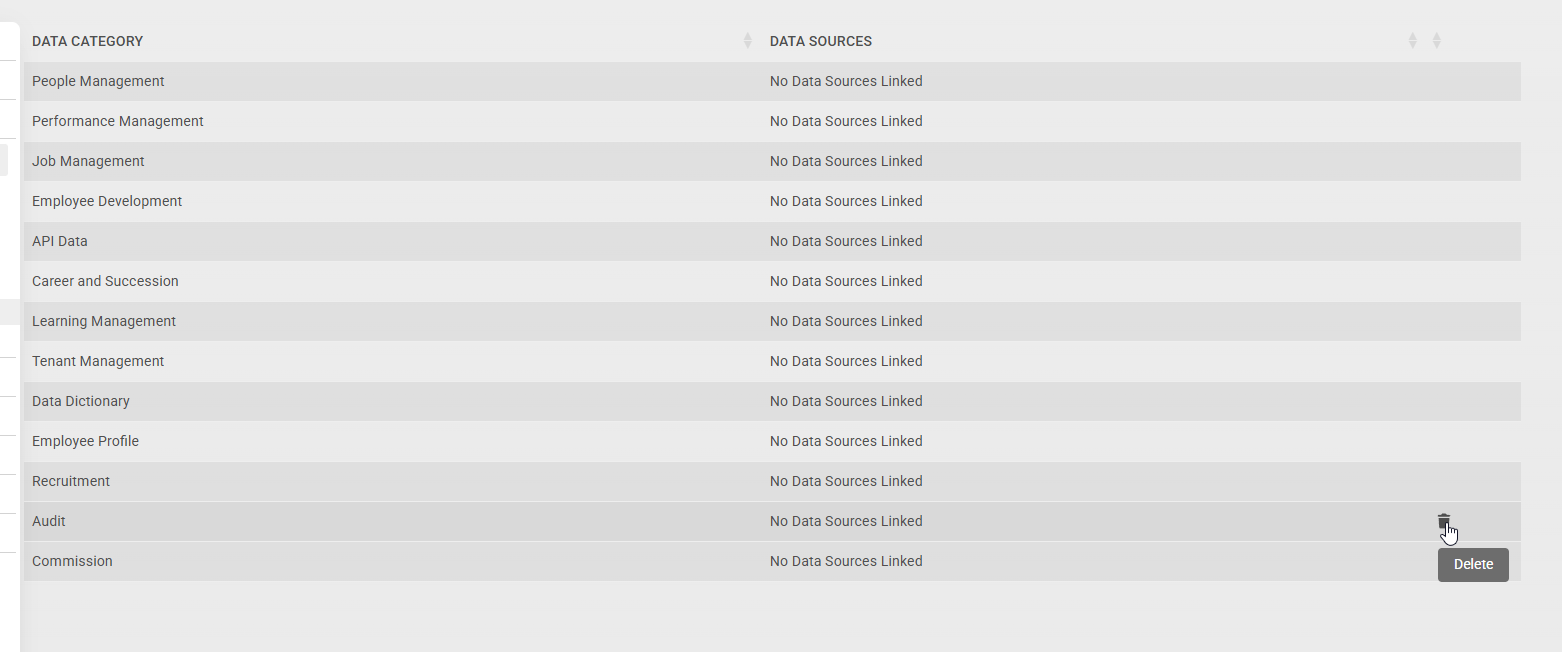This screenshot has height=652, width=1562.
Task: Select the Delete tooltip button
Action: pos(1472,564)
